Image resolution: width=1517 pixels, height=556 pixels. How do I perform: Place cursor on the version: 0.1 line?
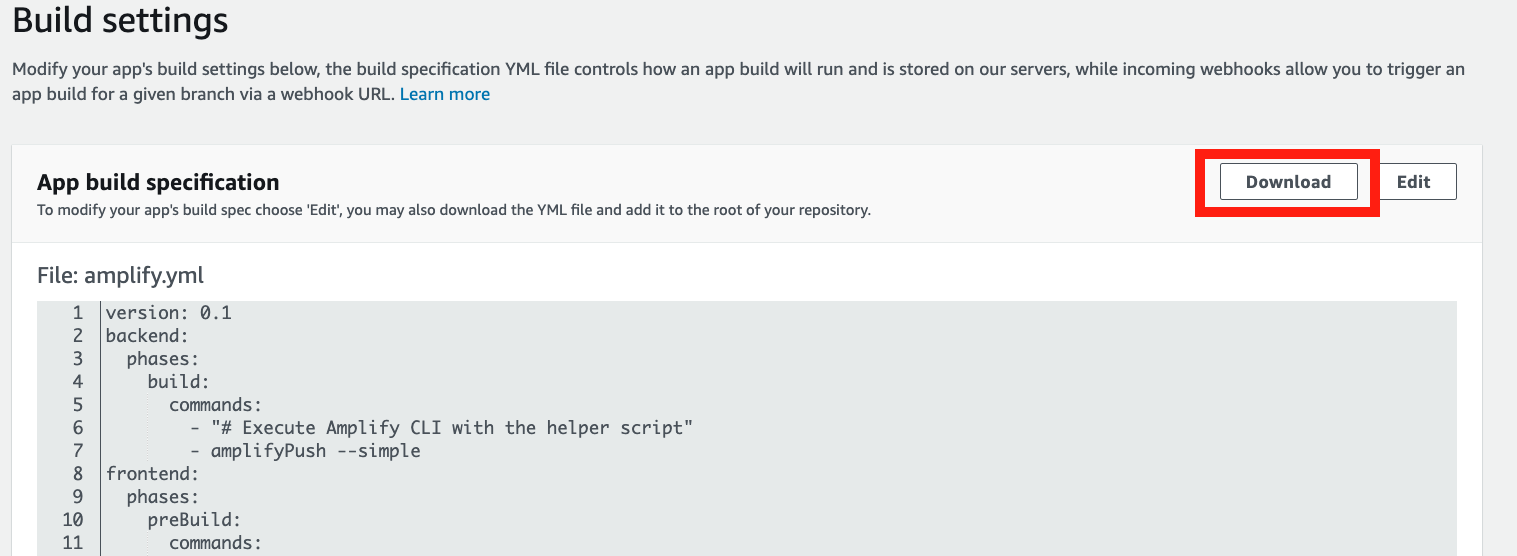[168, 313]
